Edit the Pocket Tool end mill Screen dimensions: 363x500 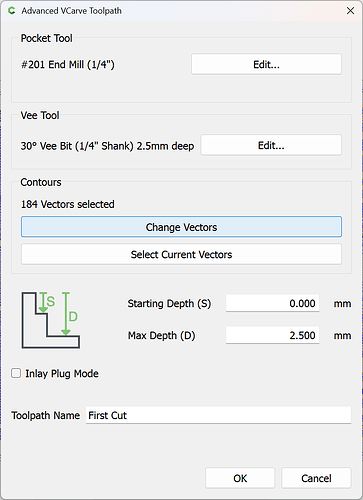tap(266, 64)
